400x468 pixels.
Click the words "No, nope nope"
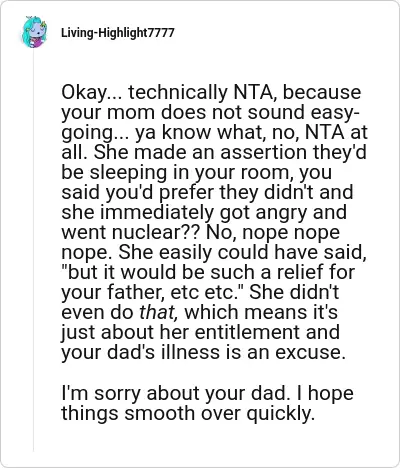[x=273, y=232]
